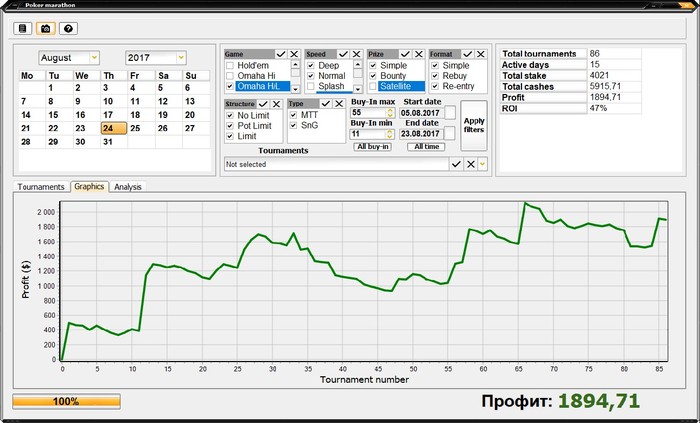Check all in the Speed filter

click(x=343, y=54)
